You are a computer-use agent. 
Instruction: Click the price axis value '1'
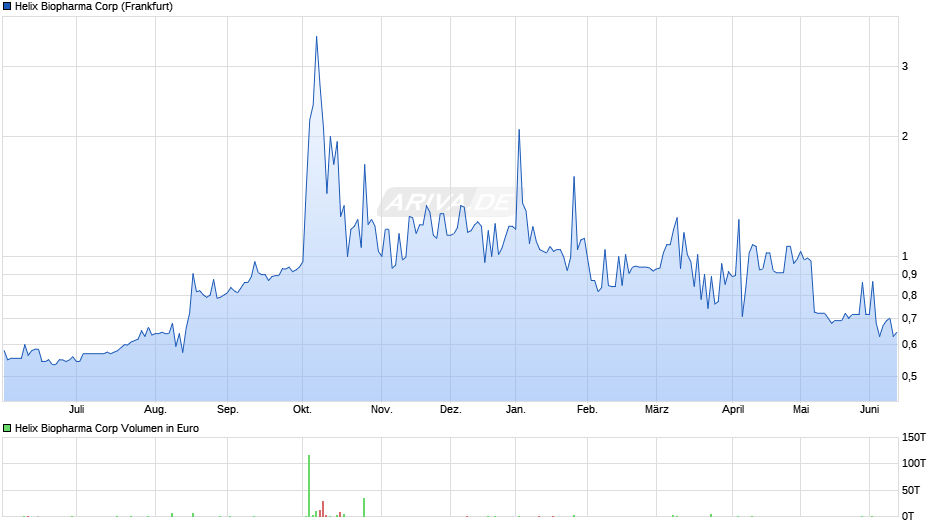[905, 257]
